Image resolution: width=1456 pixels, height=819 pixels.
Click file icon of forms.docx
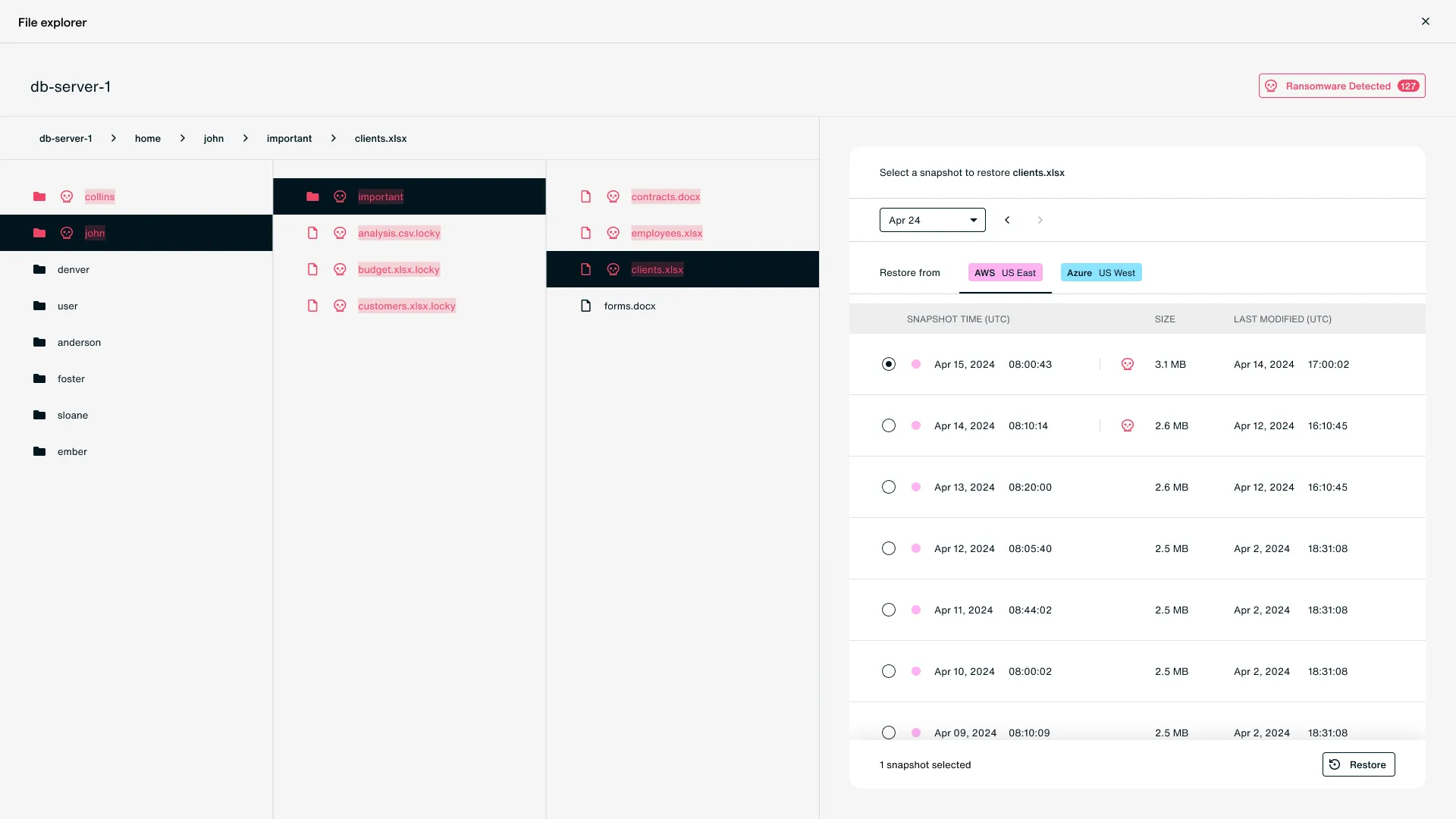[585, 306]
